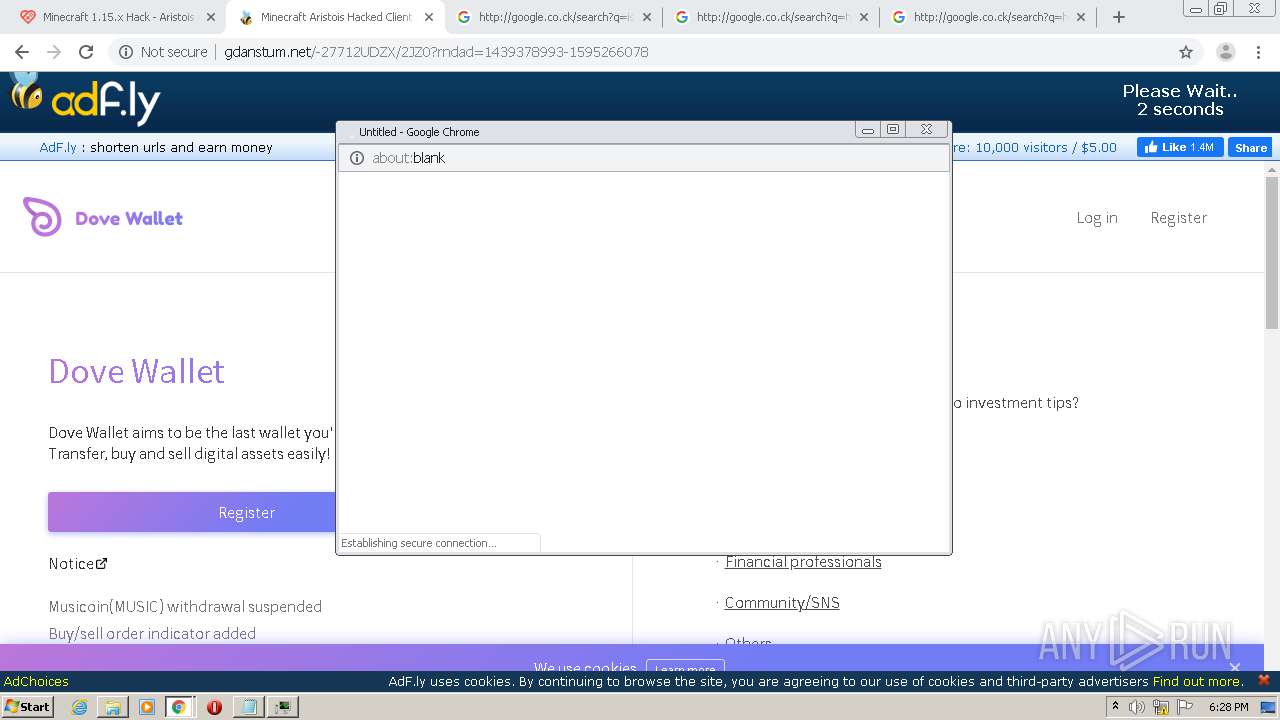Open the Community/SNS link

tap(782, 603)
